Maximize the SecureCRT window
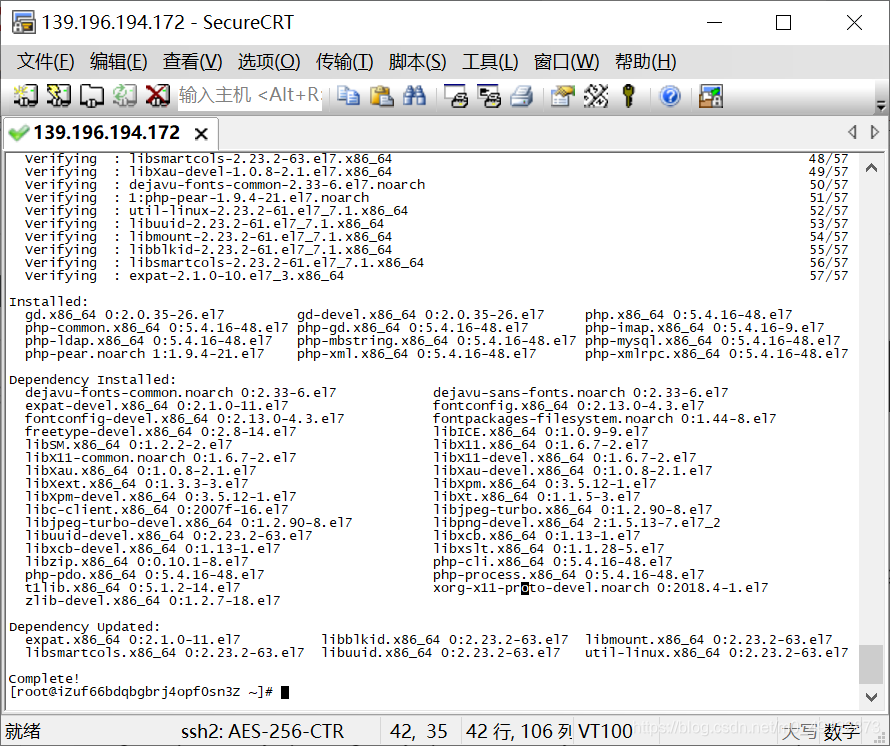Image resolution: width=890 pixels, height=746 pixels. pos(783,23)
